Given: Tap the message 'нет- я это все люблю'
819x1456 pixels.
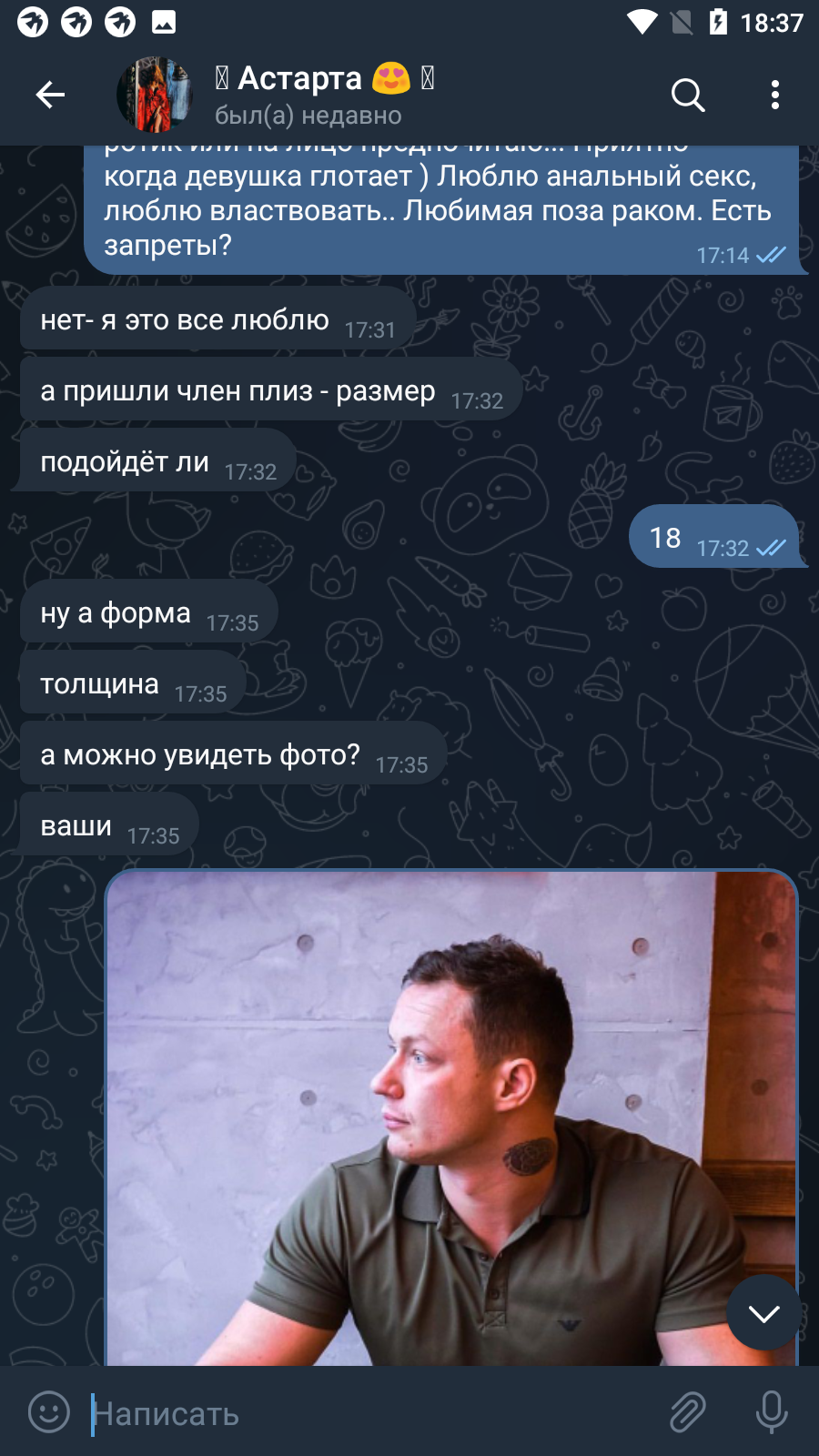Looking at the screenshot, I should 218,319.
